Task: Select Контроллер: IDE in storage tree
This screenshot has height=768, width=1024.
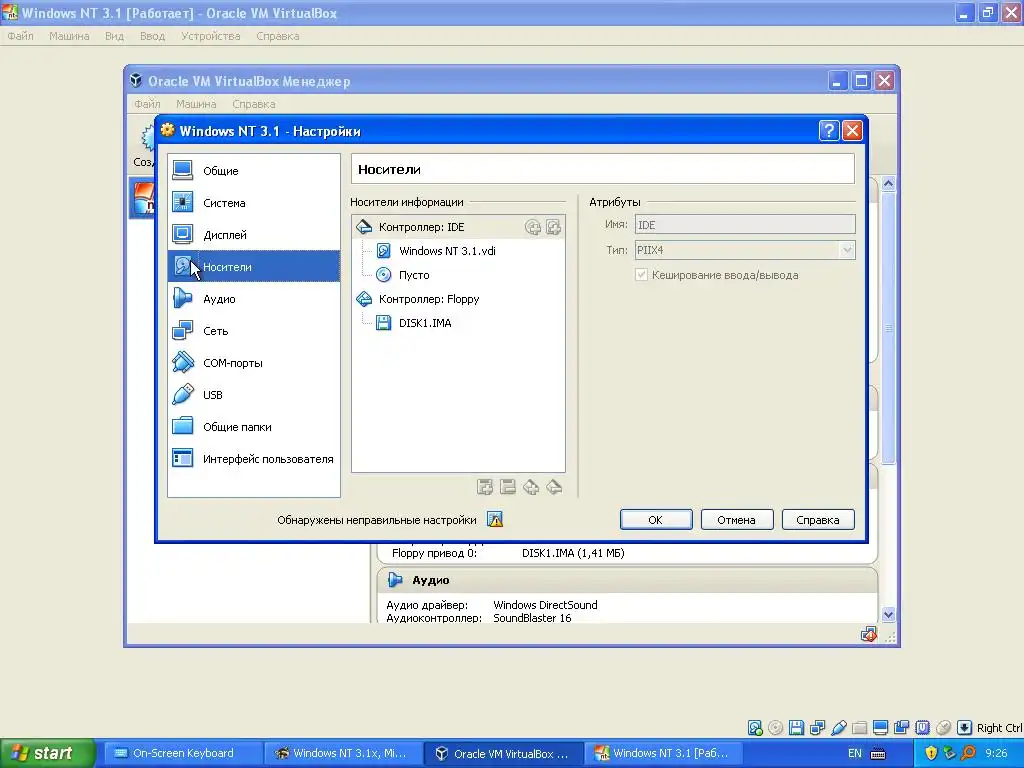Action: [421, 227]
